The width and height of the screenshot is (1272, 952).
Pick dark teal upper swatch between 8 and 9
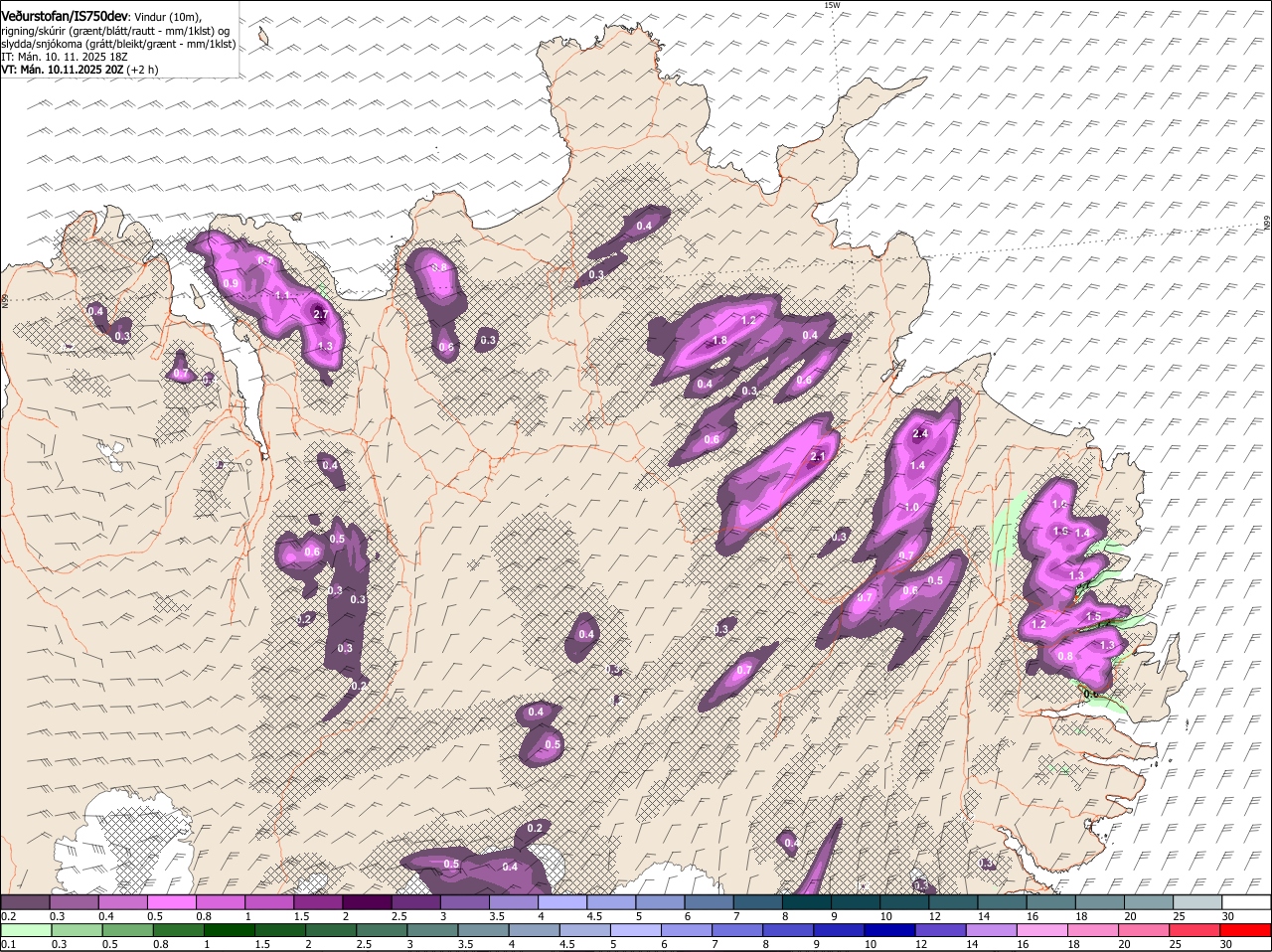click(x=807, y=901)
